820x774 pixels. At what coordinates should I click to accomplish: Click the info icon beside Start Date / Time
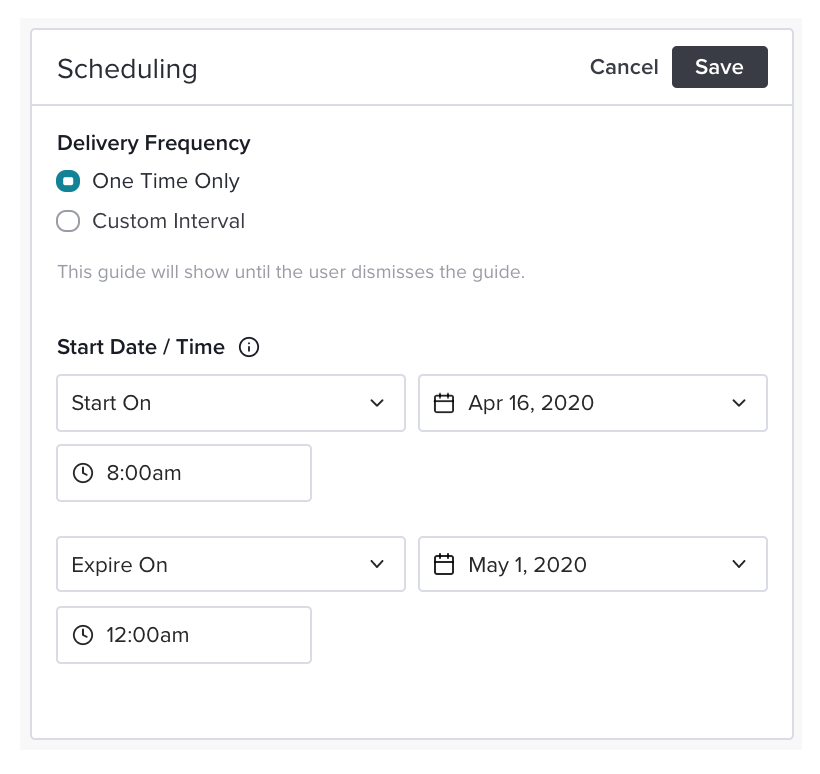249,347
